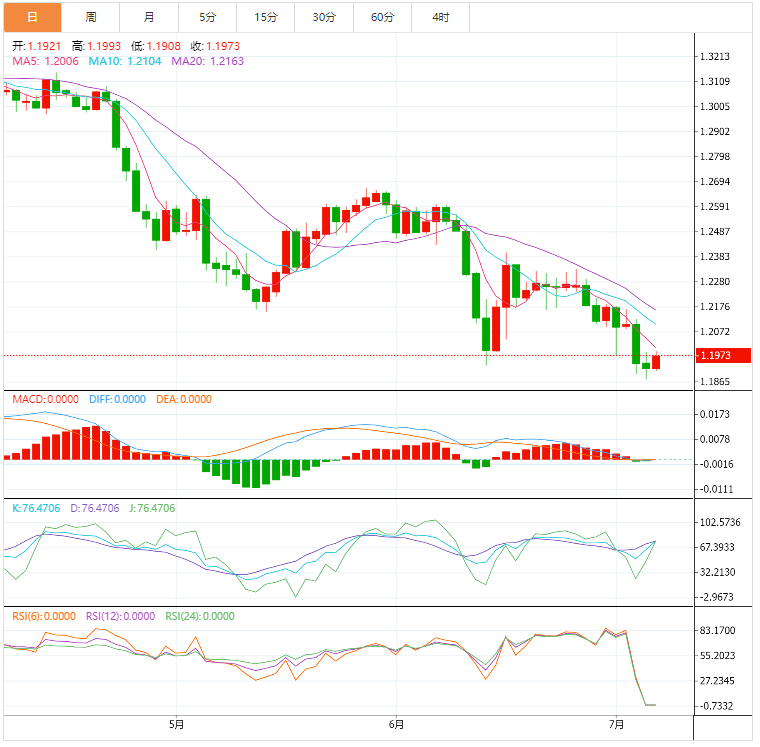Click the latest red candlestick at 1.1973
The height and width of the screenshot is (747, 760).
(656, 362)
